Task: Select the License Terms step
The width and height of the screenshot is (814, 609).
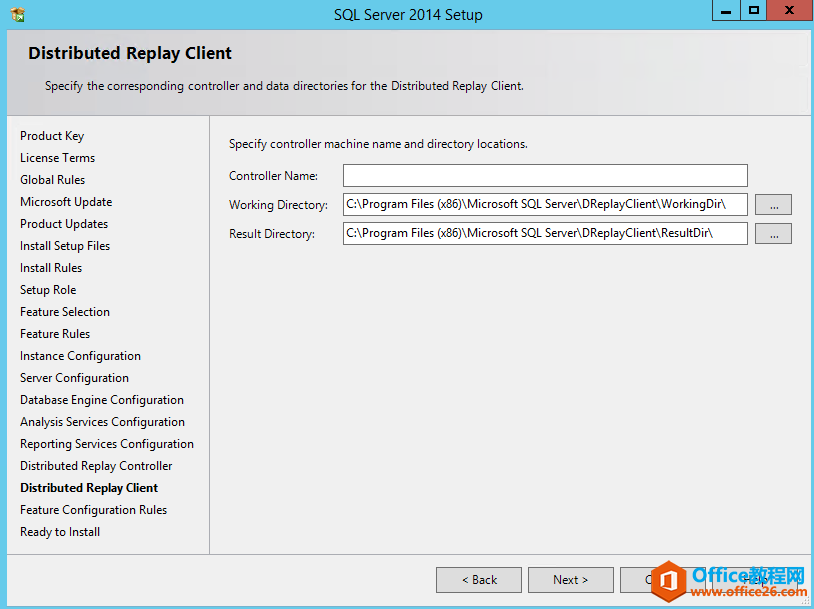Action: (58, 158)
